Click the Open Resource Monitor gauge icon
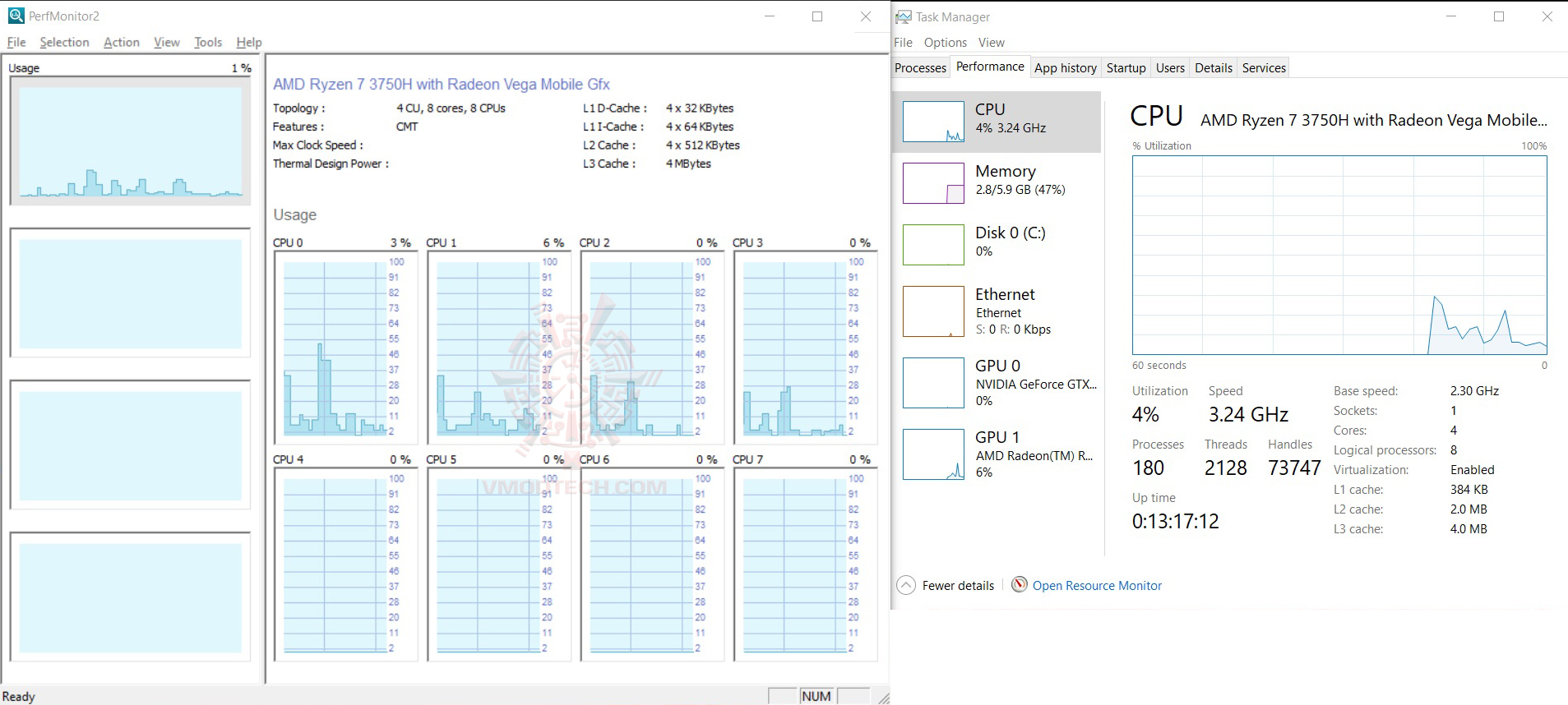Image resolution: width=1568 pixels, height=705 pixels. tap(1020, 585)
